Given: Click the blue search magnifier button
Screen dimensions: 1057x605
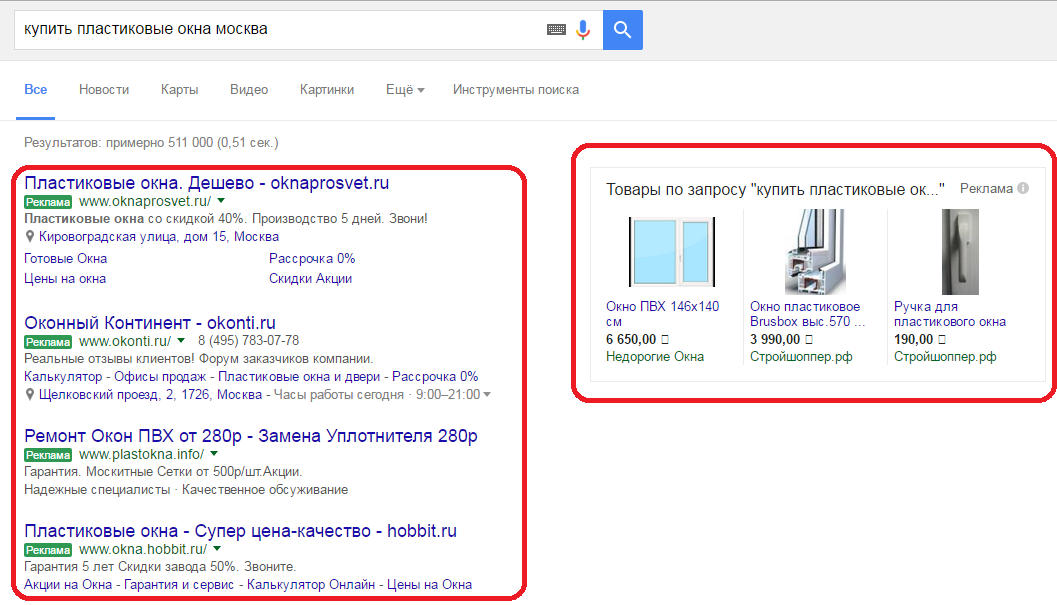Looking at the screenshot, I should click(x=622, y=30).
